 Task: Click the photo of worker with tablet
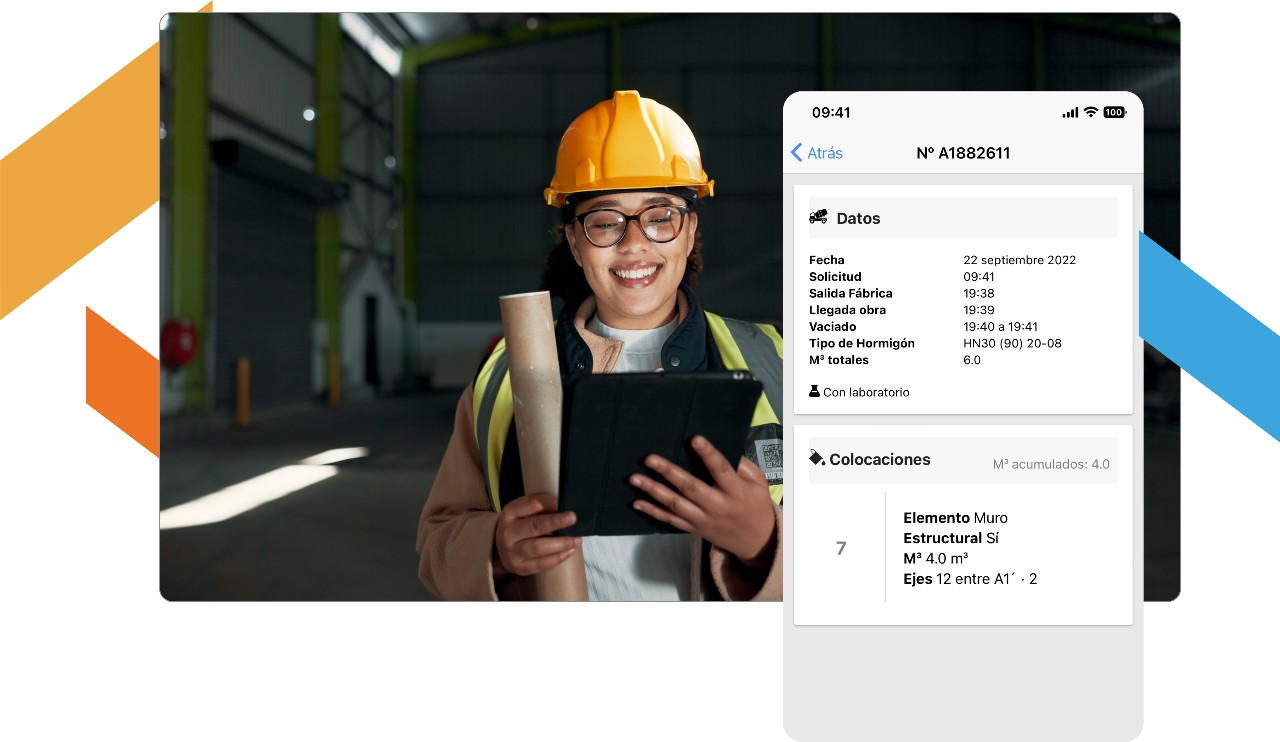pos(470,300)
